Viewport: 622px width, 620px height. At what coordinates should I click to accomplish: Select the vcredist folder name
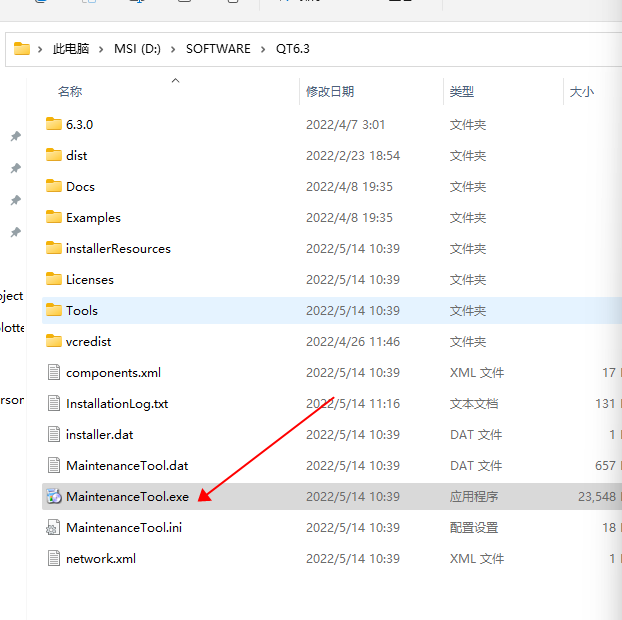88,342
